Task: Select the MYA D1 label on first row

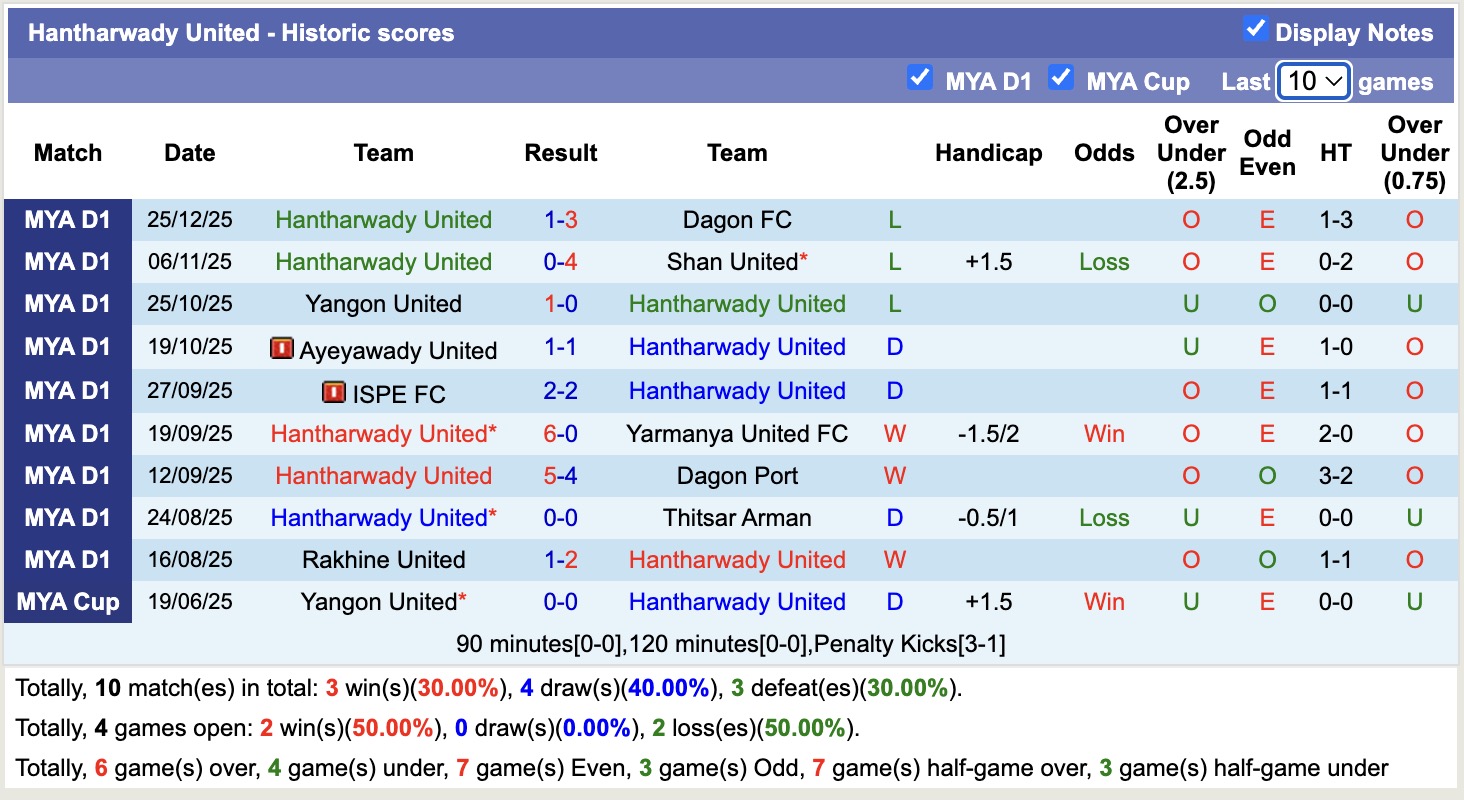Action: pos(67,220)
